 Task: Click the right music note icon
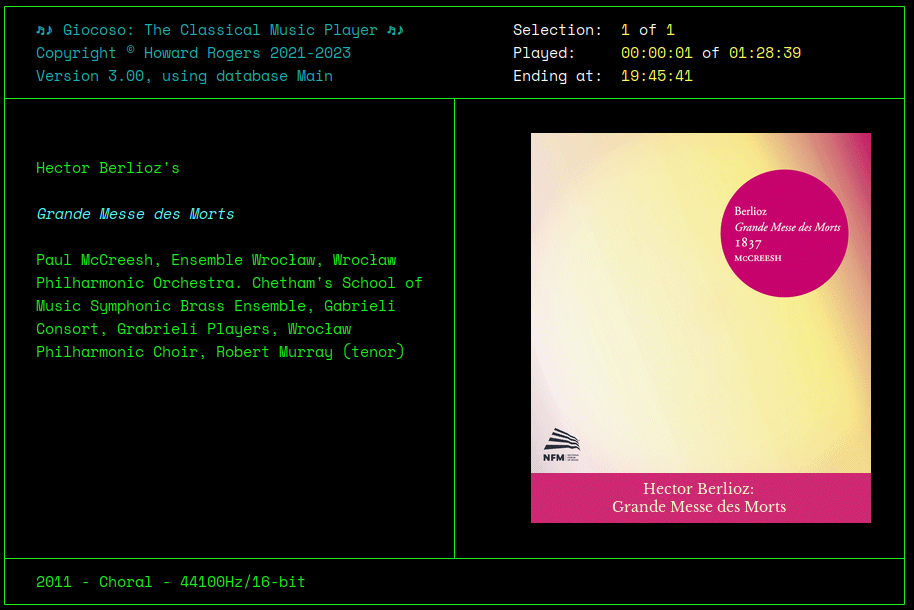(x=394, y=30)
